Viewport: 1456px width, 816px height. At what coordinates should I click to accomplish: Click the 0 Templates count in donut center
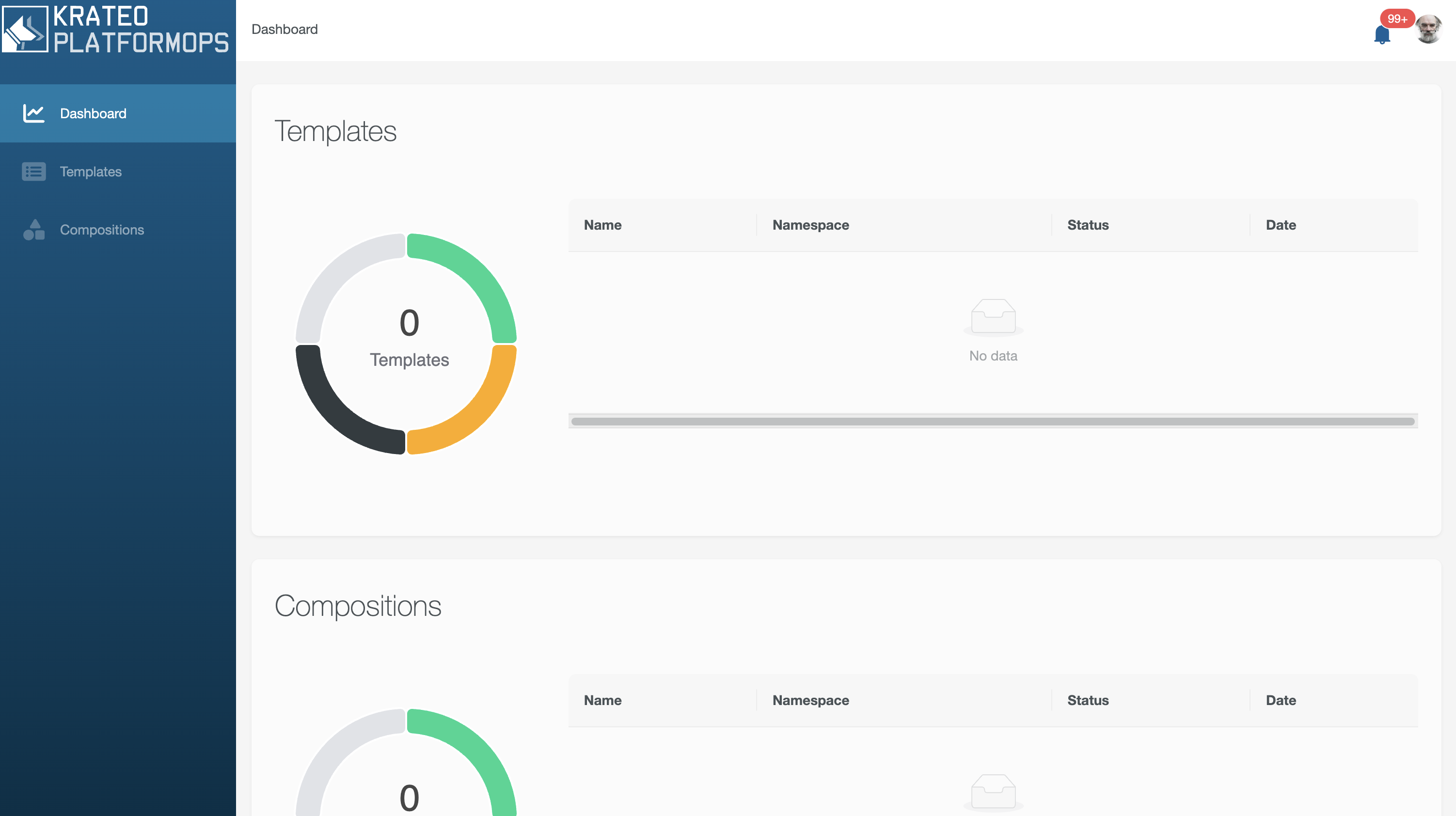pos(409,338)
